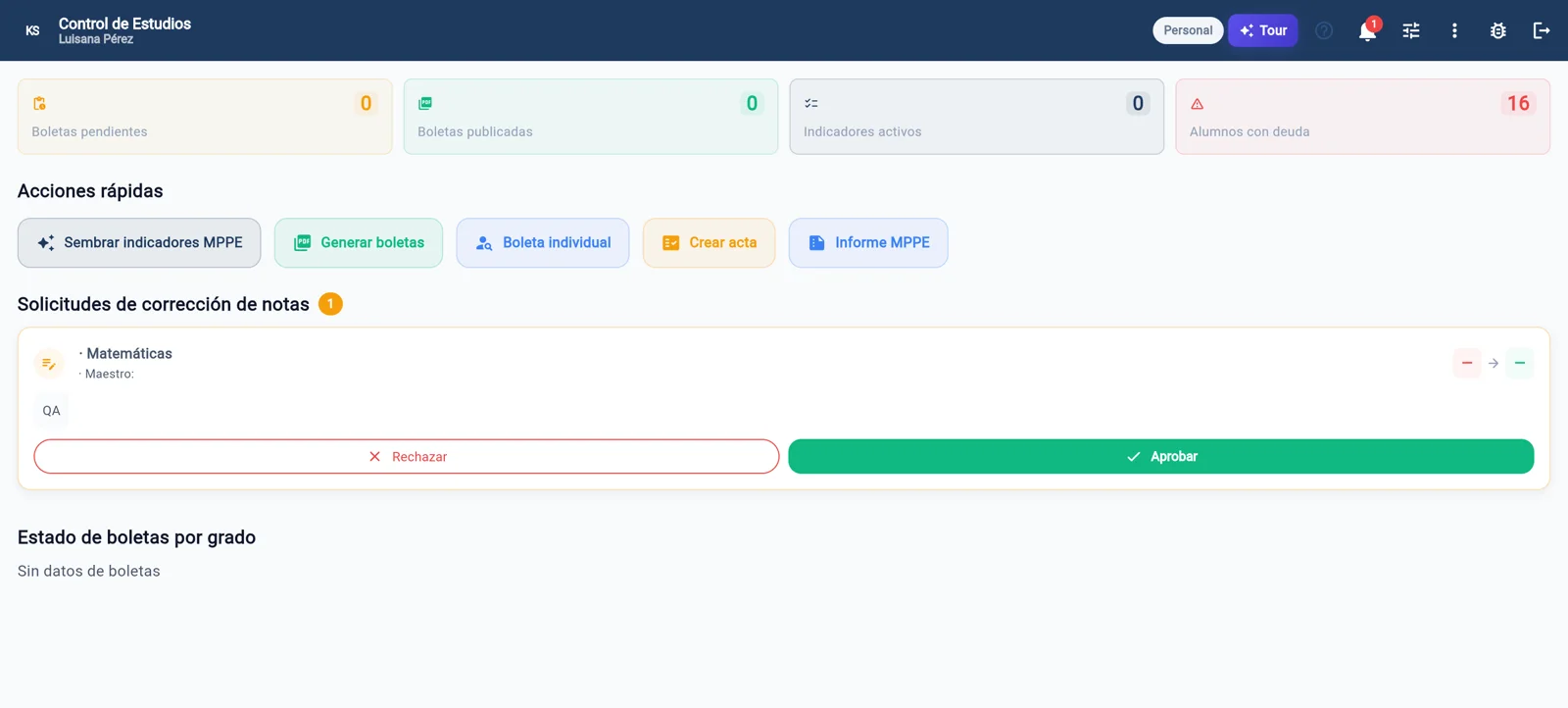Viewport: 1568px width, 708px height.
Task: Open the settings sliders icon
Action: pyautogui.click(x=1411, y=30)
